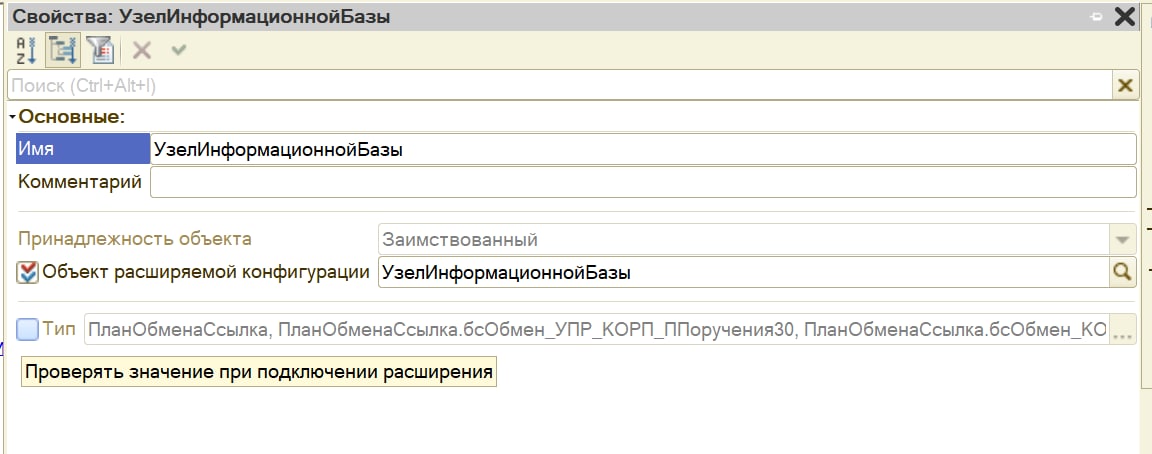1152x454 pixels.
Task: Uncheck the Объект расширяемой конфигурации checkbox
Action: pos(28,272)
